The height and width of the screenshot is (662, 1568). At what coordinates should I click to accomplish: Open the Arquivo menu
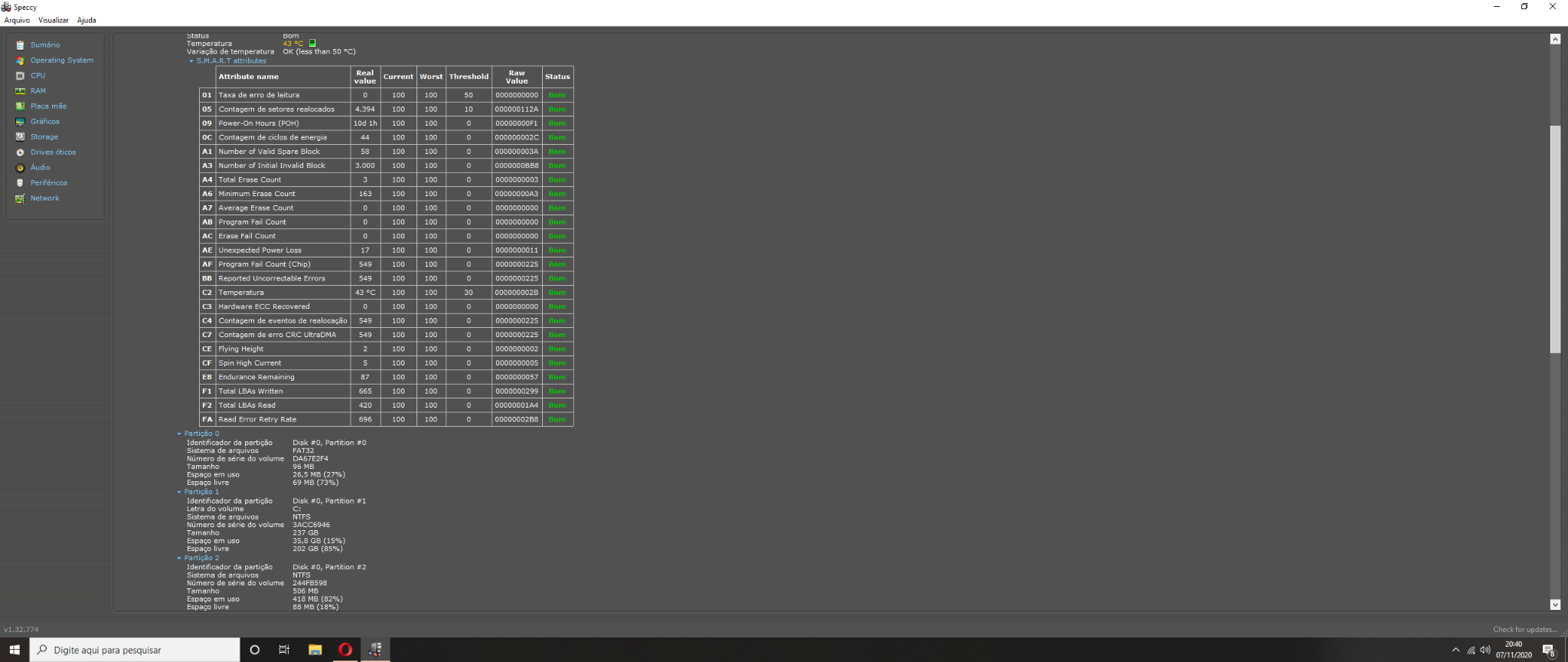click(x=17, y=21)
